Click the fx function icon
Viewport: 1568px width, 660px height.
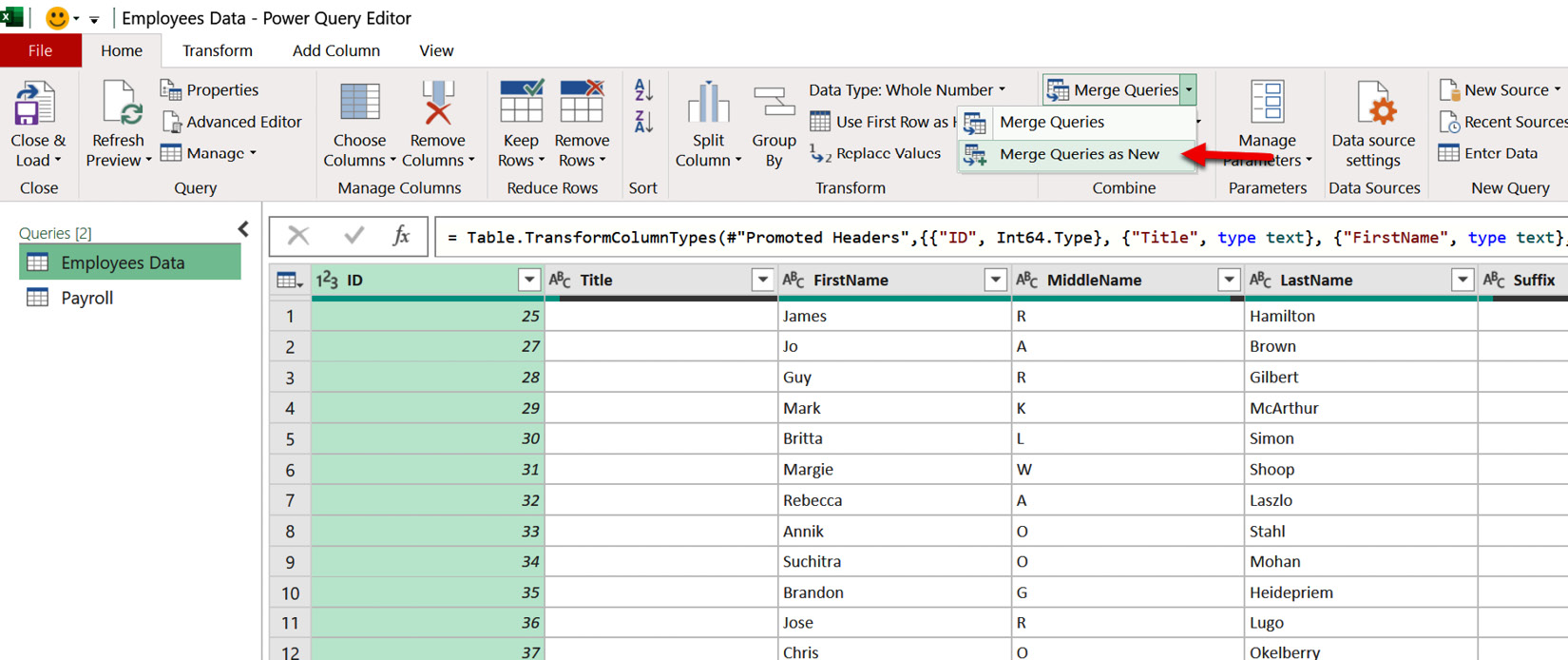coord(401,235)
